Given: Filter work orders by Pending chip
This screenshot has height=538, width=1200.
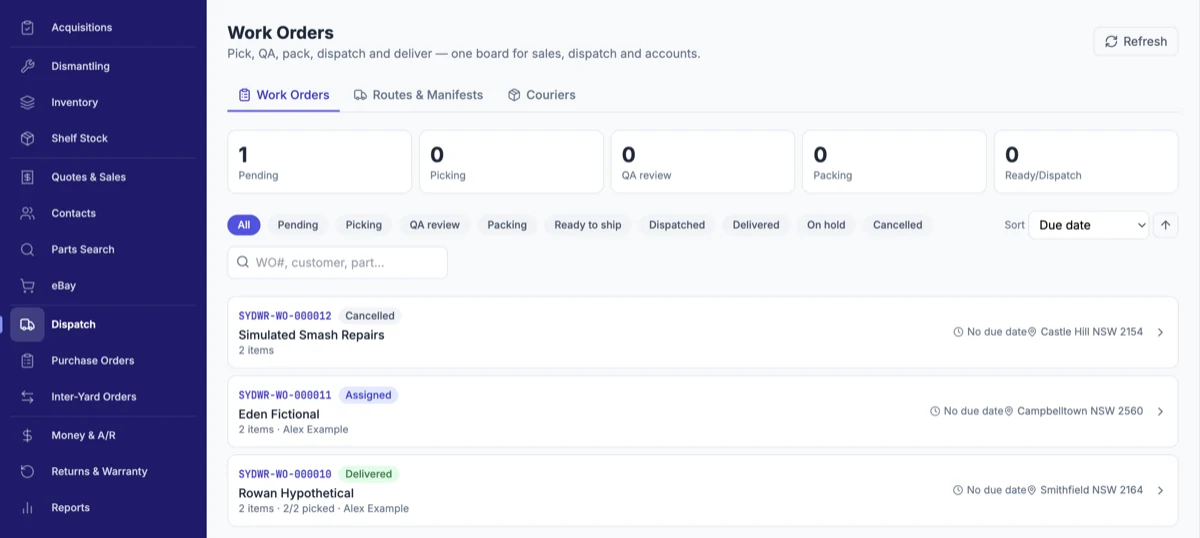Looking at the screenshot, I should [298, 225].
